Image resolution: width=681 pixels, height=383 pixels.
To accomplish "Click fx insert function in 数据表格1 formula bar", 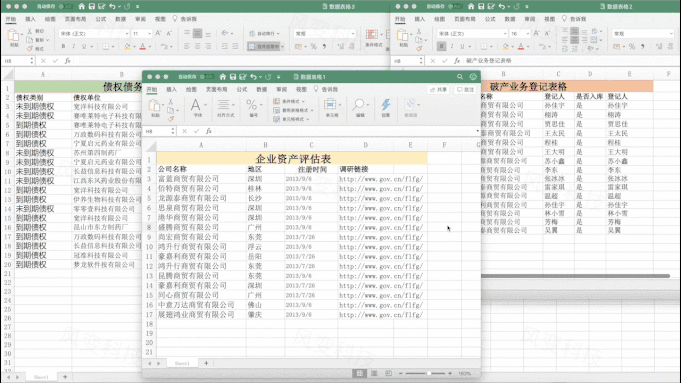I will 208,131.
